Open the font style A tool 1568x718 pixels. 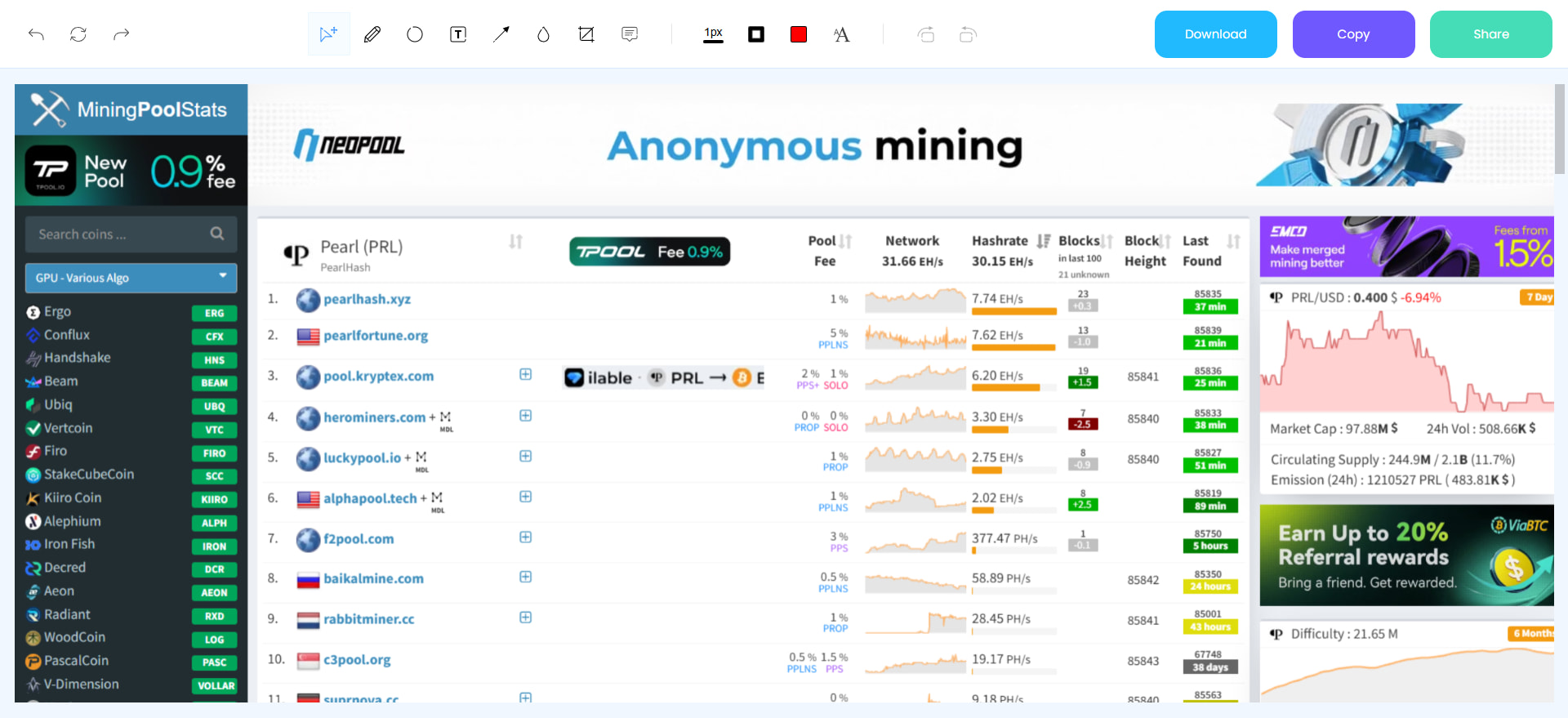point(841,34)
